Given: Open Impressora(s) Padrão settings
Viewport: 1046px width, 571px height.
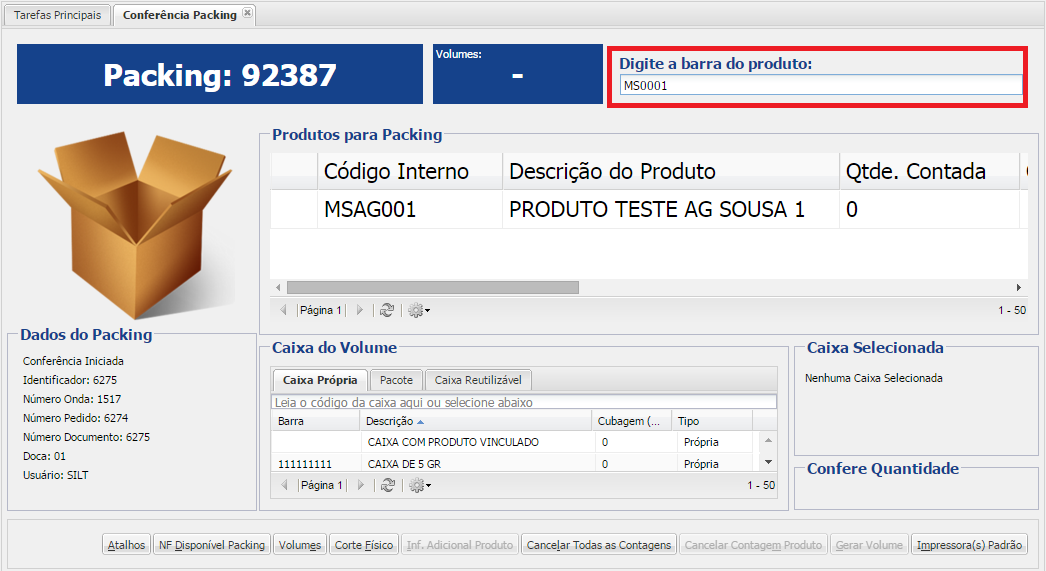Looking at the screenshot, I should coord(969,545).
